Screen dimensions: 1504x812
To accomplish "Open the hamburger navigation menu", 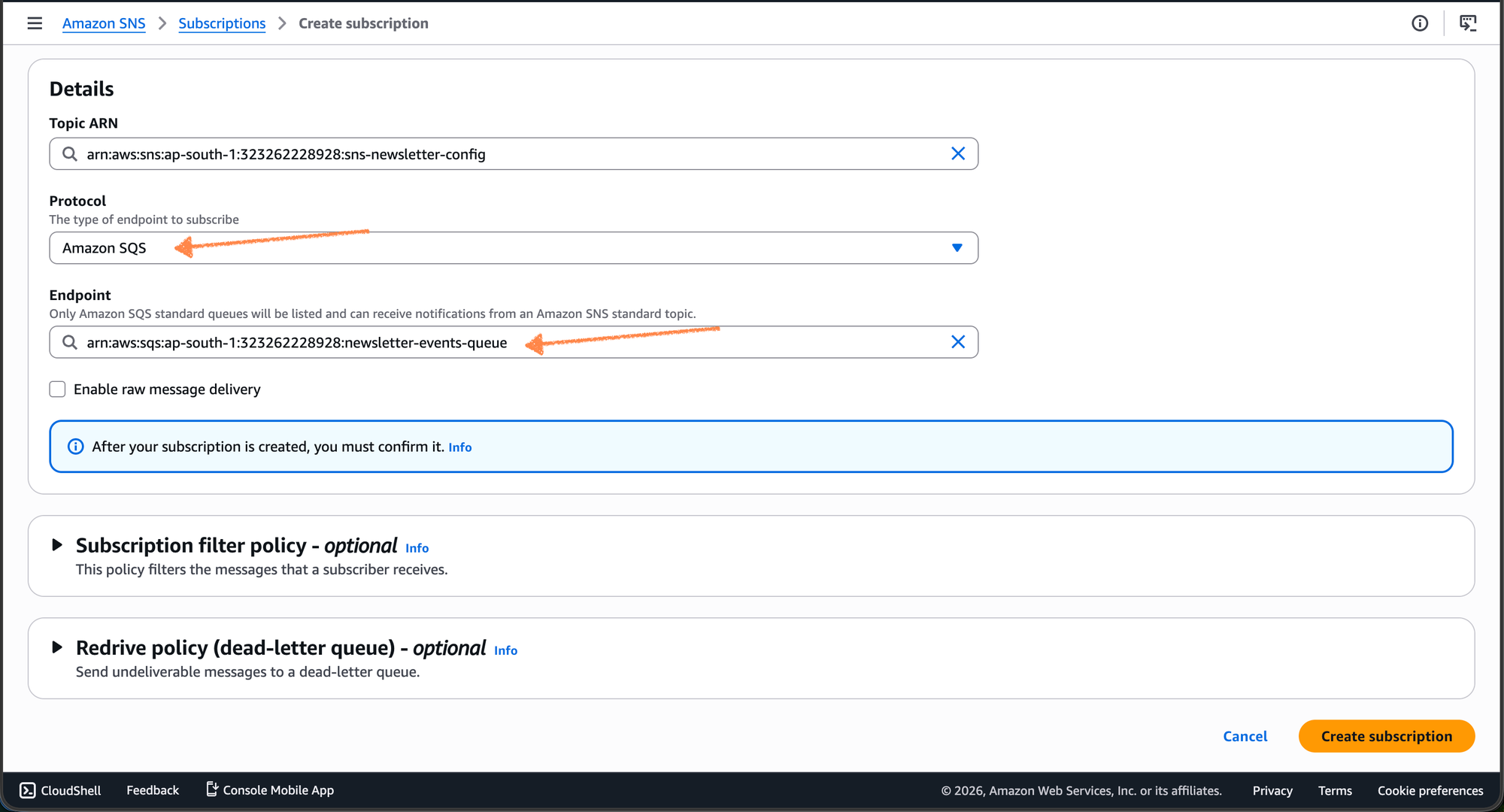I will point(35,23).
